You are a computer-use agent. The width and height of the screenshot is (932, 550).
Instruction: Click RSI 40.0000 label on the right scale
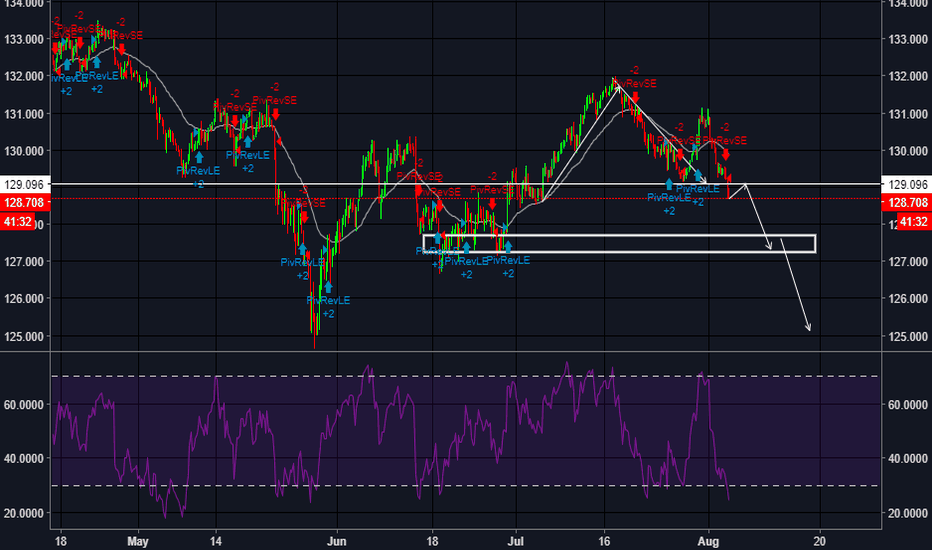908,458
